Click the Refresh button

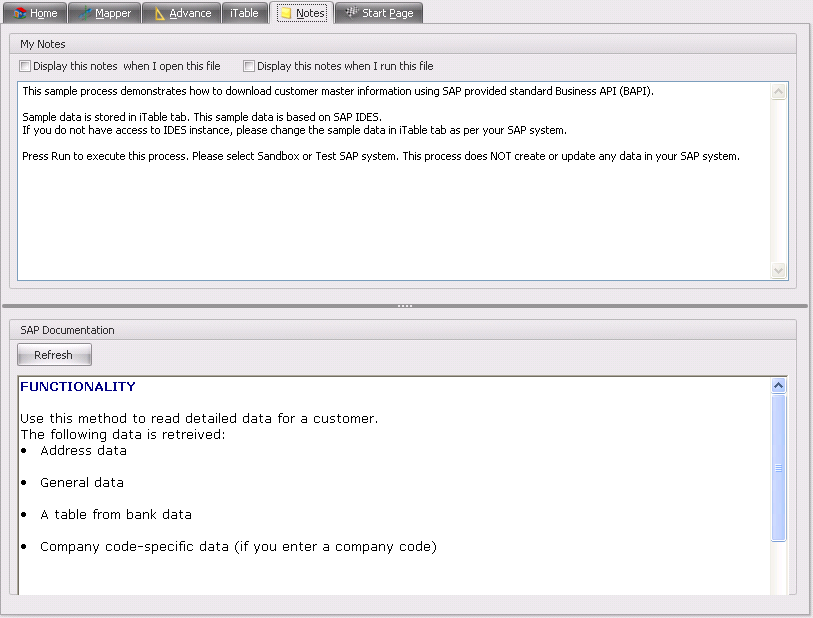(x=54, y=355)
